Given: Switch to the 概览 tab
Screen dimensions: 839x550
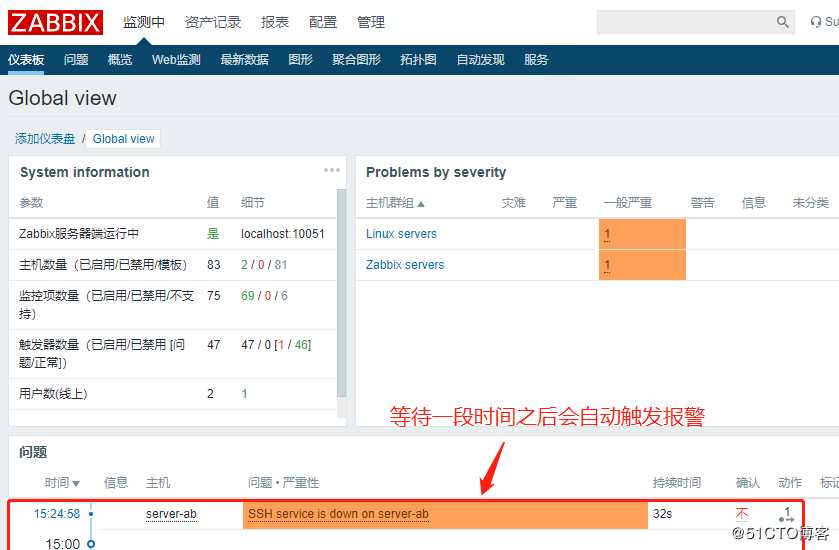Looking at the screenshot, I should (120, 60).
